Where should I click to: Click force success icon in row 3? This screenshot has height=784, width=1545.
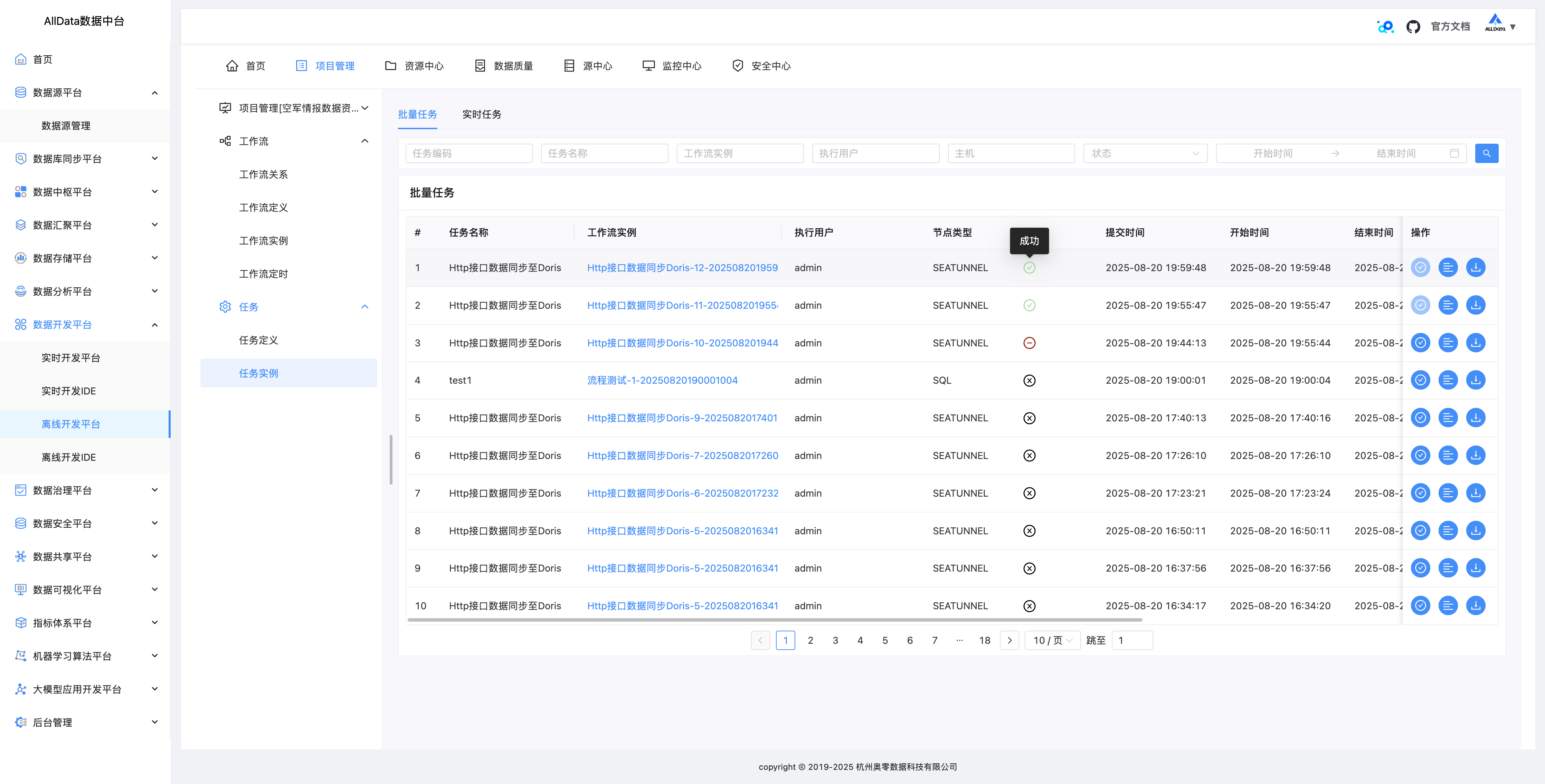coord(1420,343)
